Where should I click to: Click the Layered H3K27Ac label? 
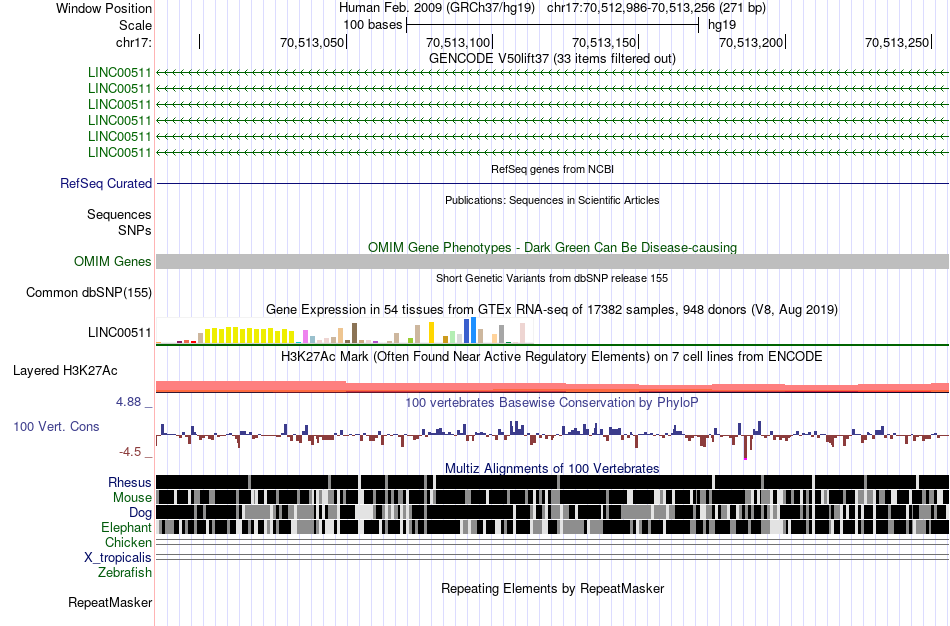(x=65, y=371)
